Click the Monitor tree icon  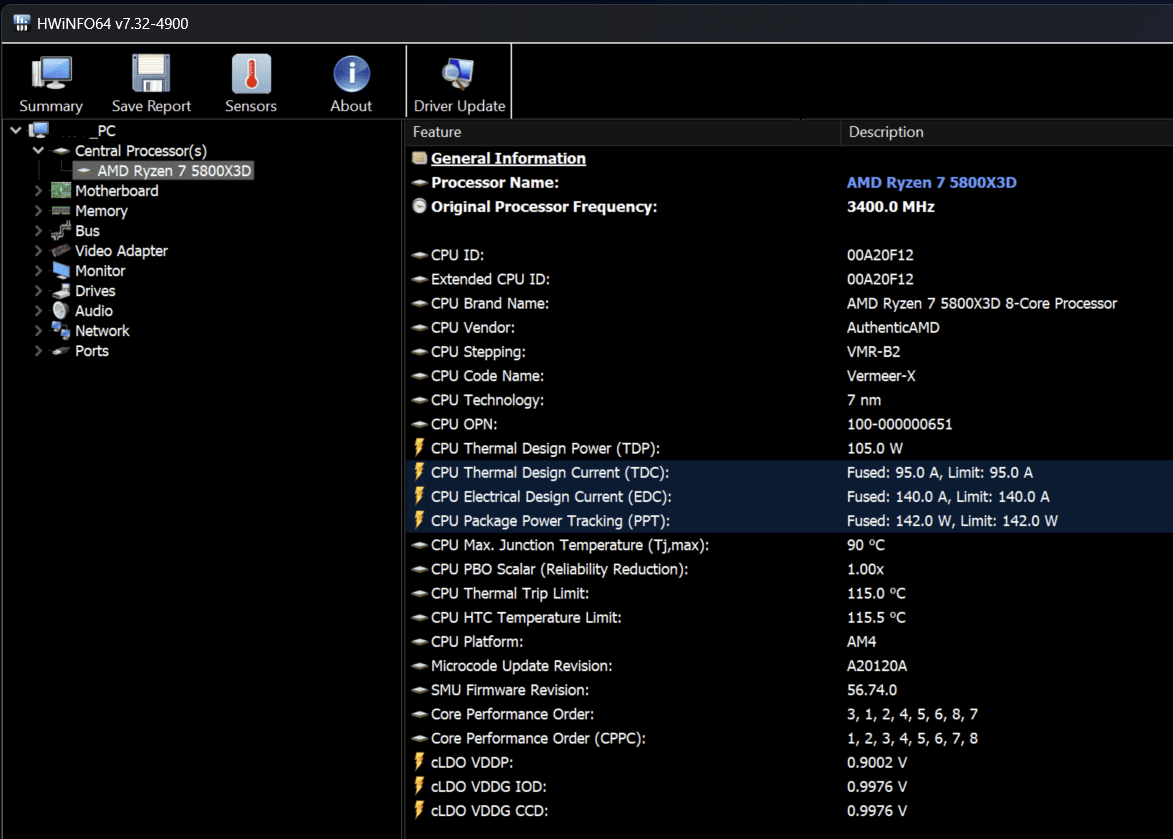point(61,271)
